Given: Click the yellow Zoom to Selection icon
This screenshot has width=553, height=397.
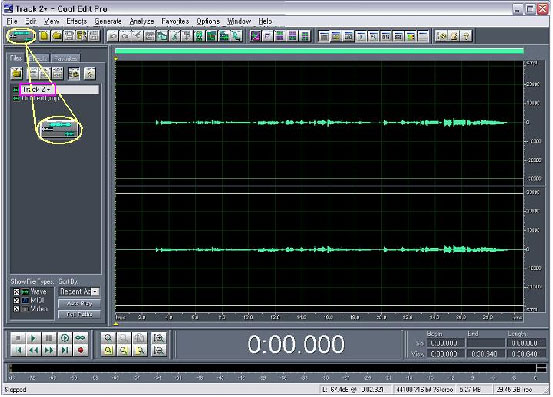Looking at the screenshot, I should (x=108, y=350).
